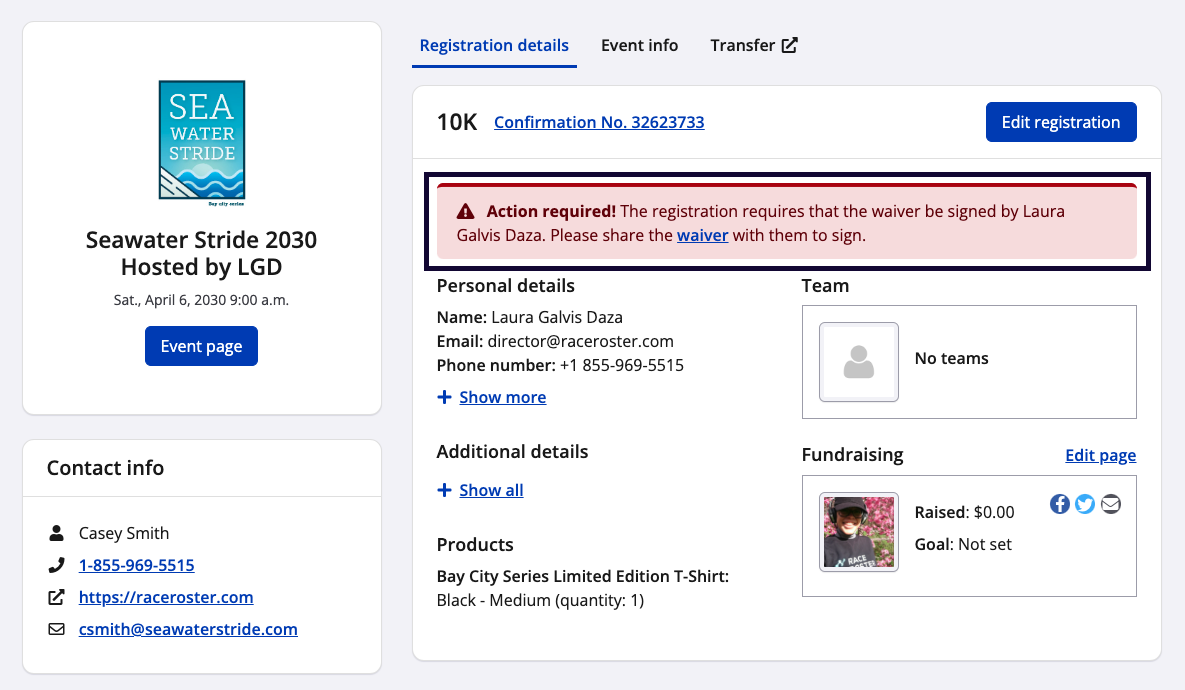Share fundraising page on Facebook icon
Screen dimensions: 1185x690
(x=1059, y=504)
